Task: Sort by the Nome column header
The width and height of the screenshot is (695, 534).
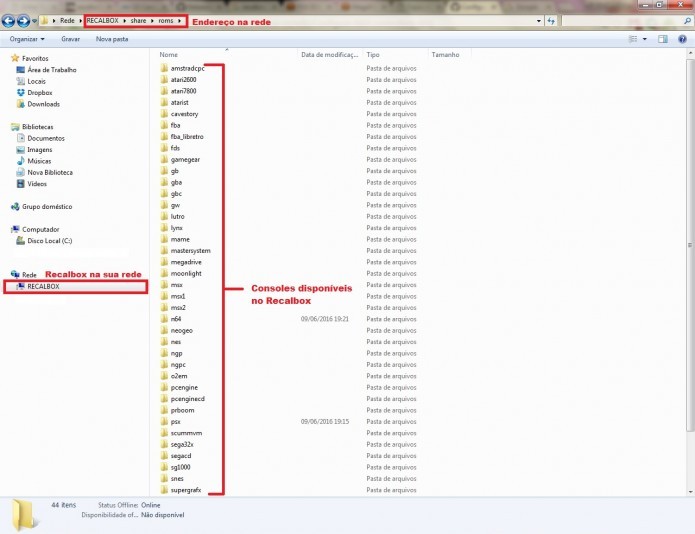Action: tap(168, 55)
